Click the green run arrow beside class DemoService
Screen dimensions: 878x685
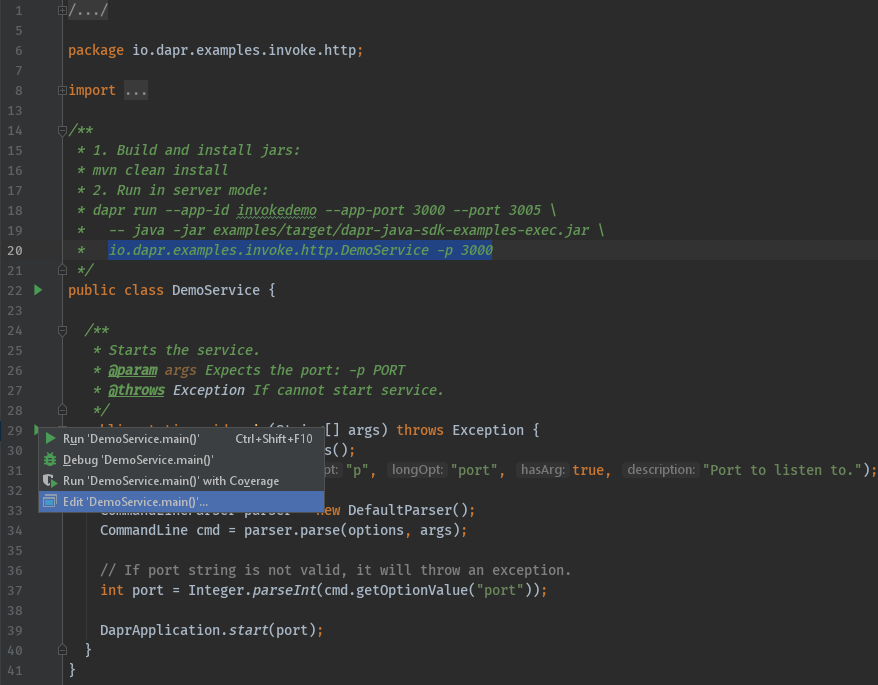[x=37, y=290]
